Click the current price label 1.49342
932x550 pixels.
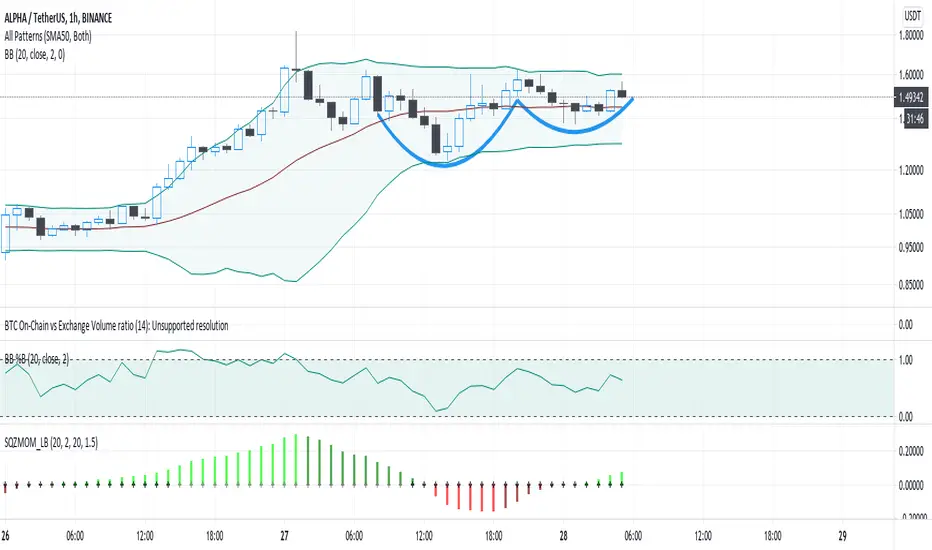(911, 97)
